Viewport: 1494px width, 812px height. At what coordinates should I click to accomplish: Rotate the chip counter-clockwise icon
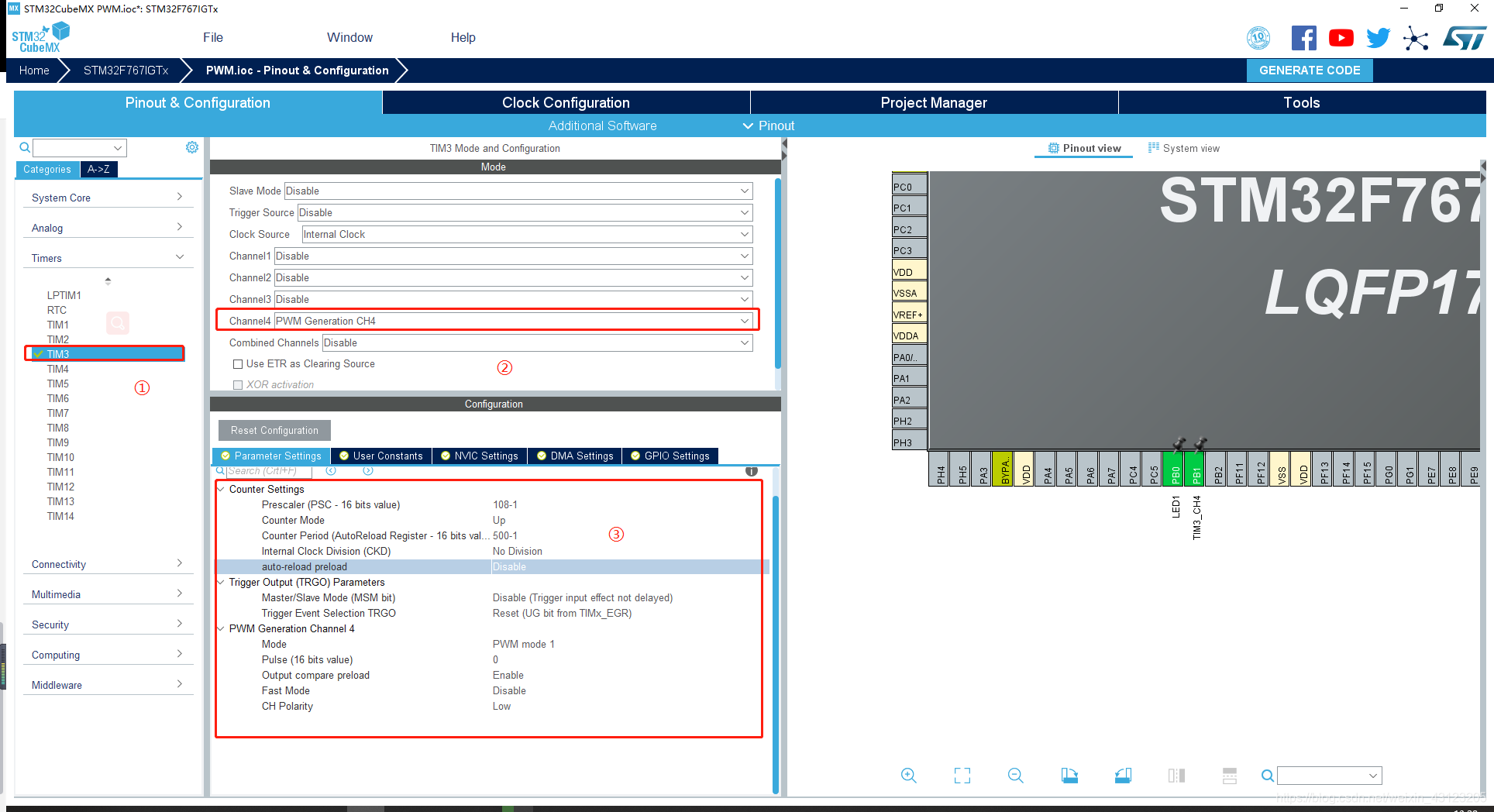(1123, 775)
